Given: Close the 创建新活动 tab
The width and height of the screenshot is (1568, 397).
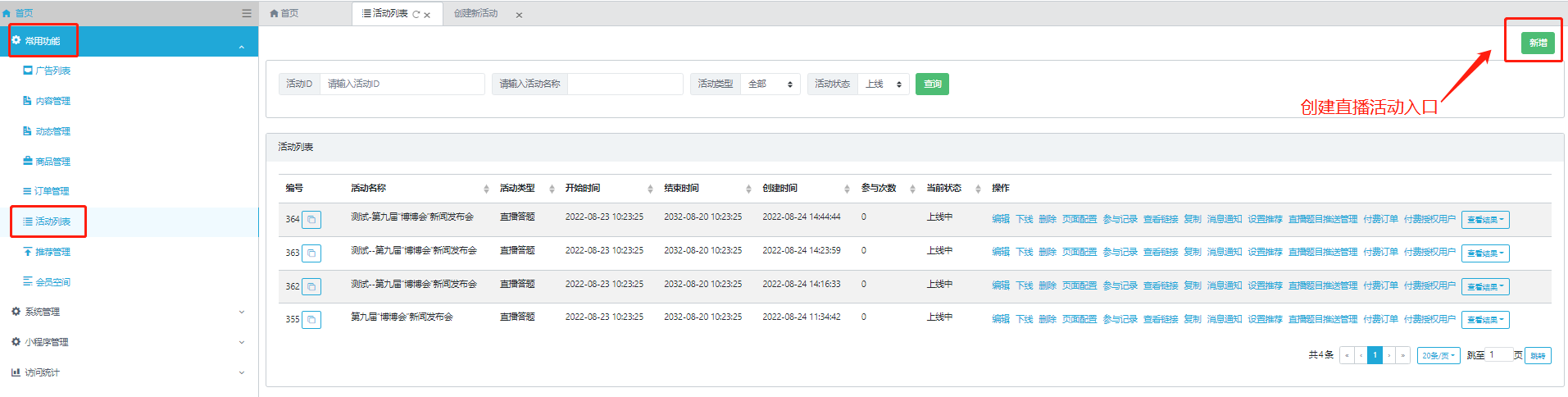Looking at the screenshot, I should tap(519, 15).
